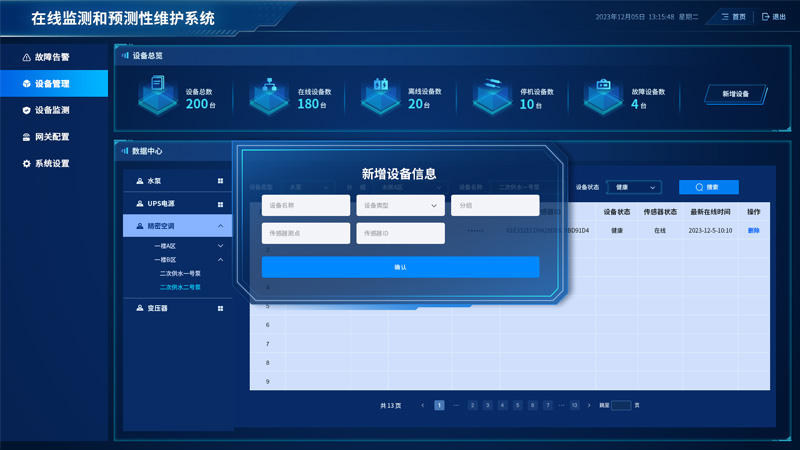Select page 7 in pagination
Image resolution: width=800 pixels, height=450 pixels.
point(547,406)
